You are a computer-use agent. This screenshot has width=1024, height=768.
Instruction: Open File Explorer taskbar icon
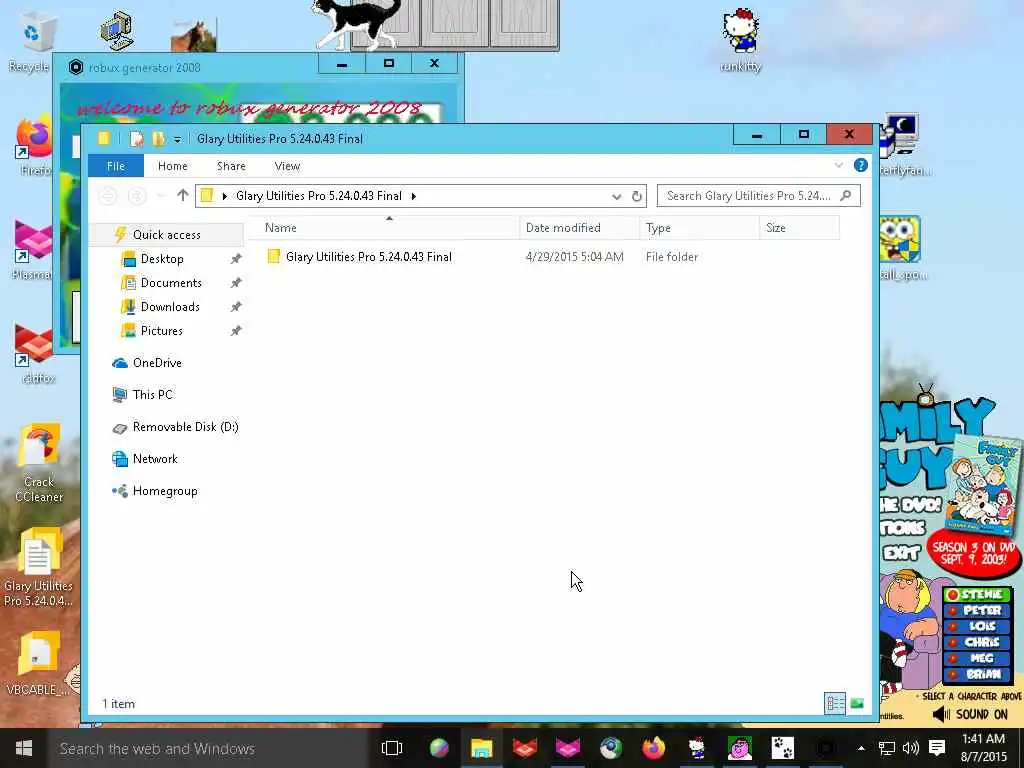(481, 748)
